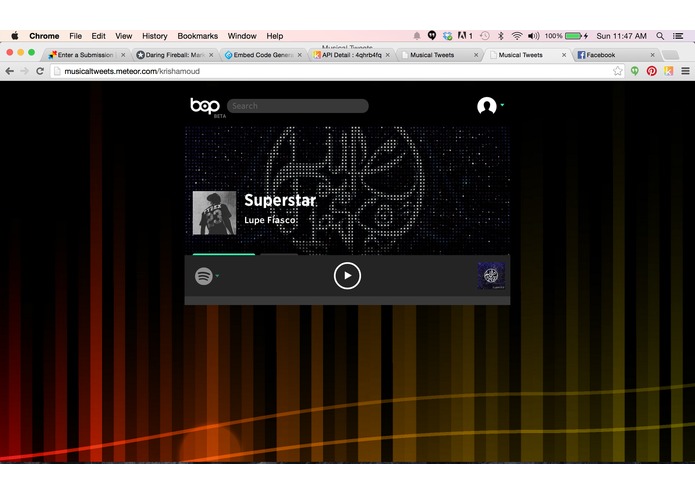Open the new tab button
This screenshot has width=695, height=494.
[x=670, y=55]
